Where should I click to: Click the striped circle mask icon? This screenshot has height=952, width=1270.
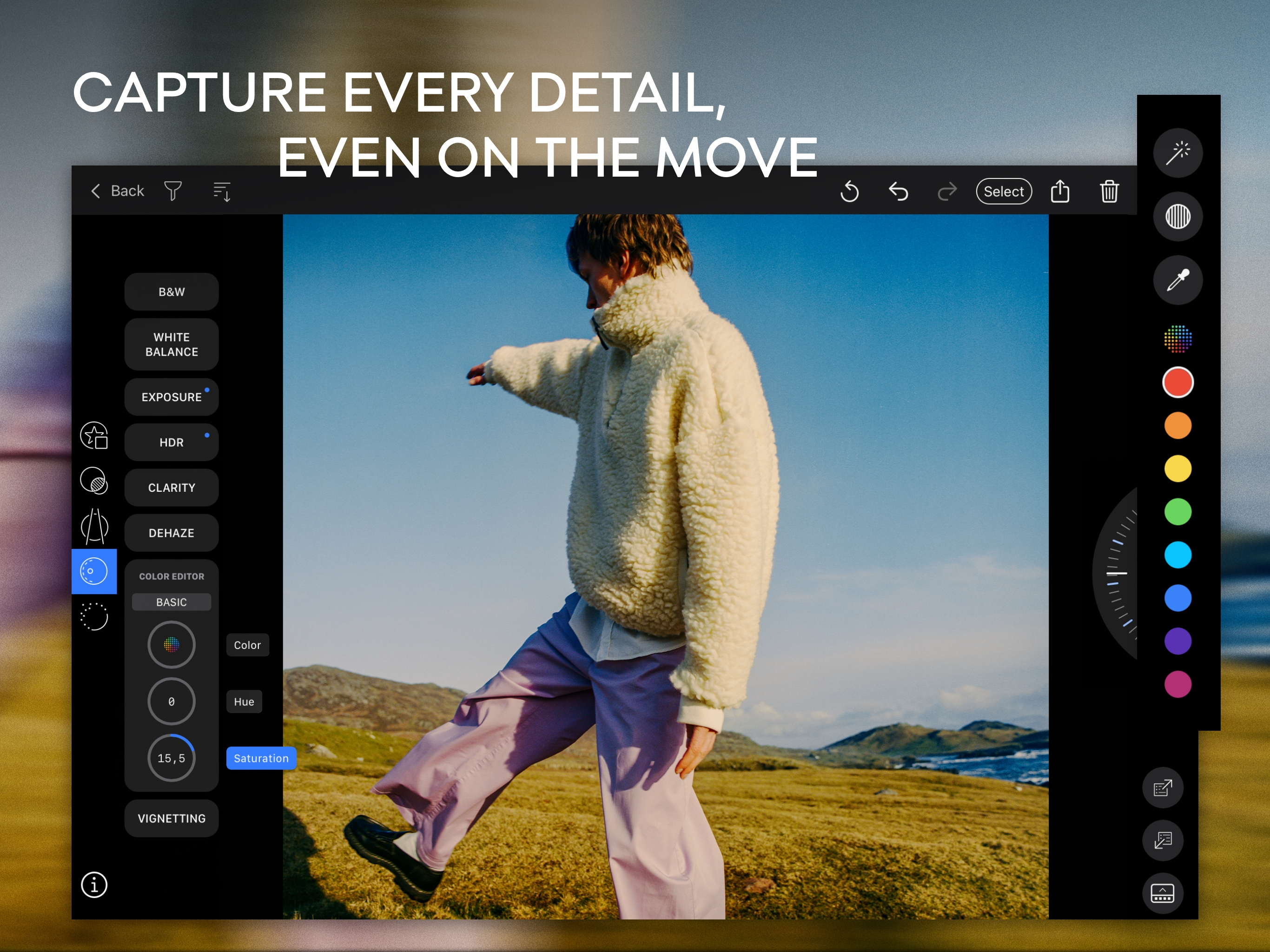point(1177,217)
